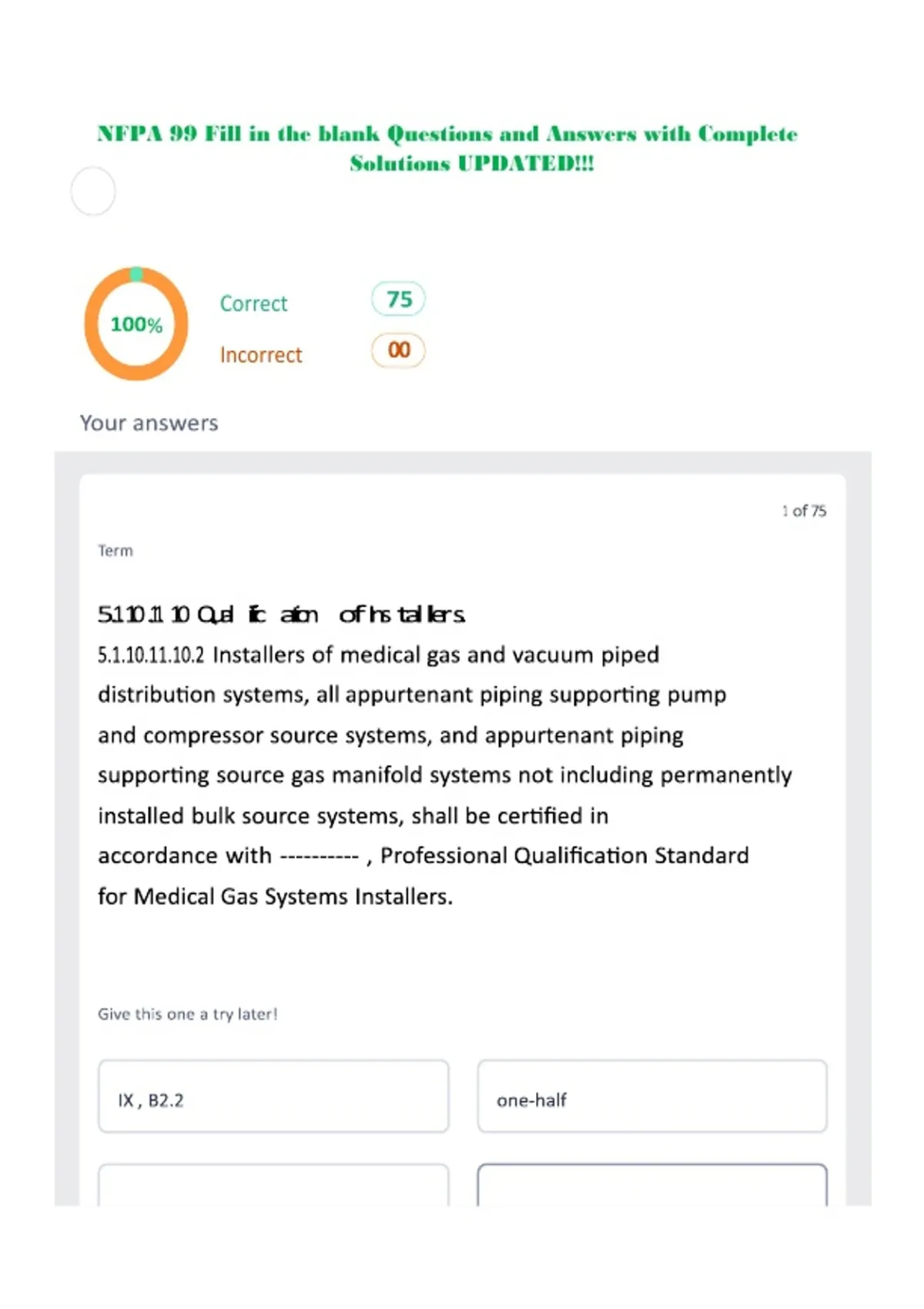
Task: Click 'for Medical Gas Systems Installers.' line
Action: click(276, 896)
